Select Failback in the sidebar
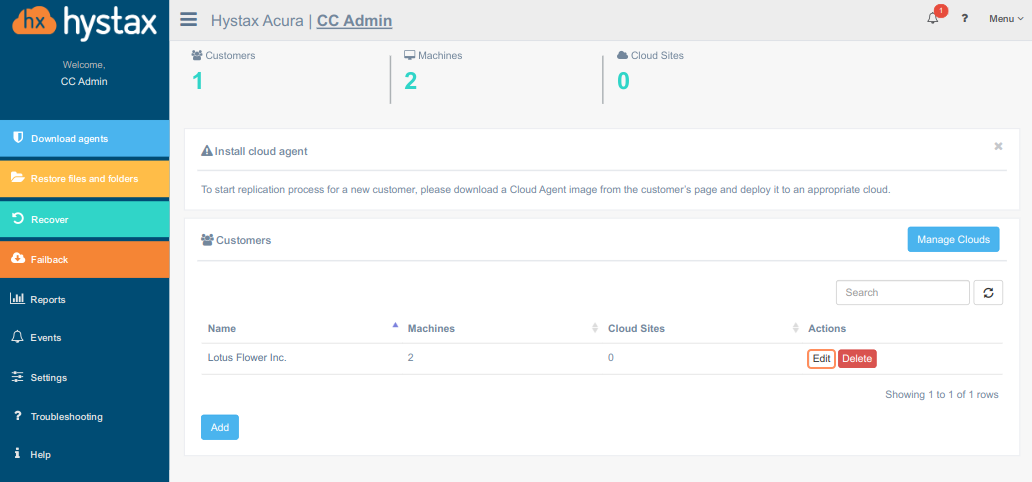The height and width of the screenshot is (482, 1032). tap(84, 259)
